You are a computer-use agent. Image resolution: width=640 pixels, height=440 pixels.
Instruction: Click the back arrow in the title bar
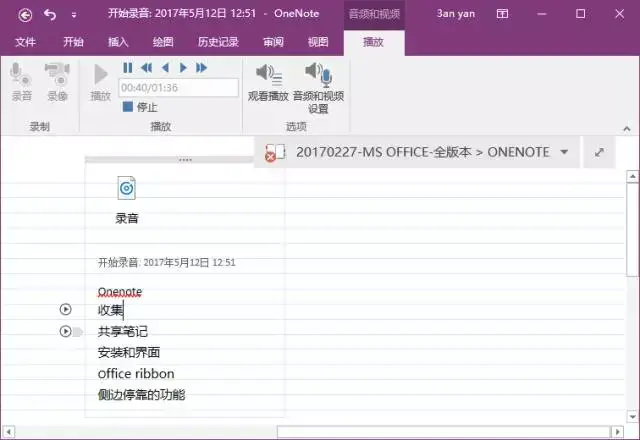(25, 15)
